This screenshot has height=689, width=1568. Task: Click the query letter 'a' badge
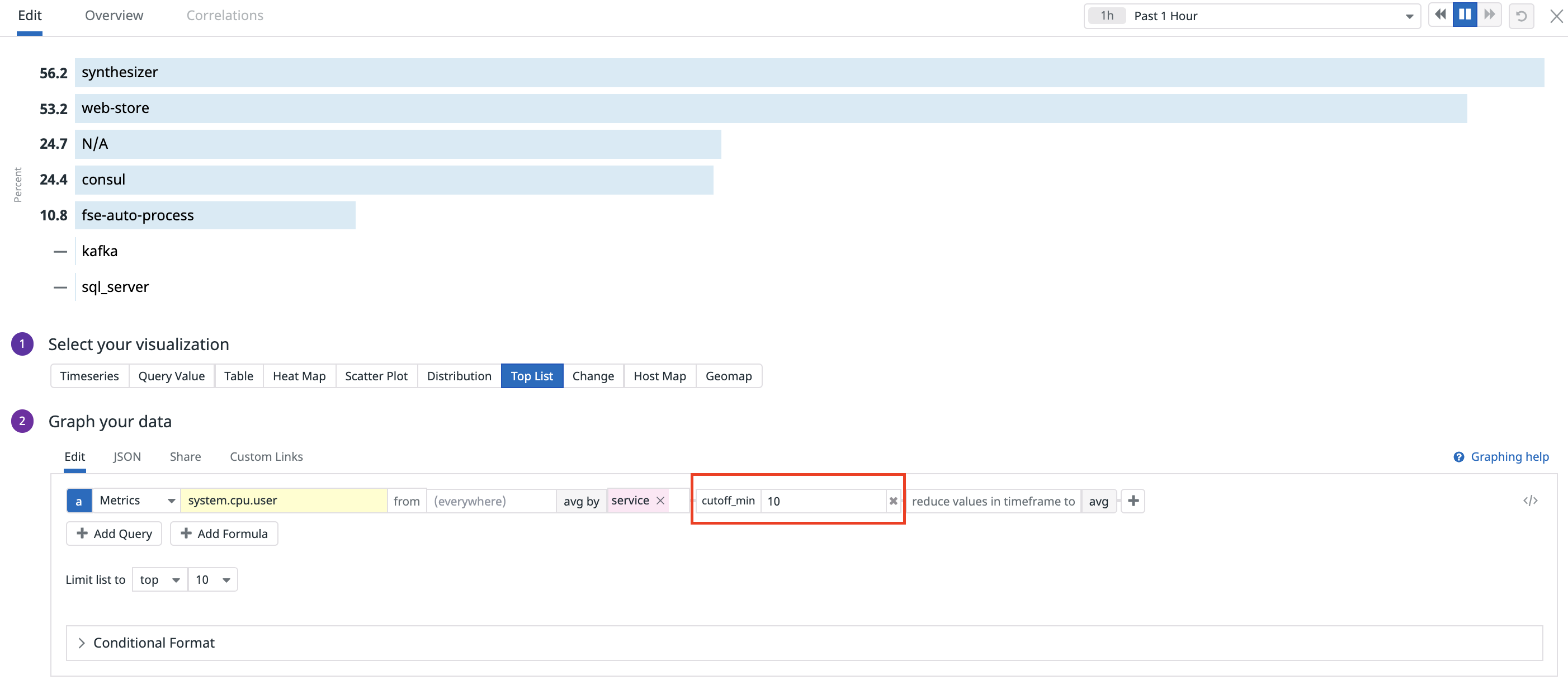click(78, 501)
